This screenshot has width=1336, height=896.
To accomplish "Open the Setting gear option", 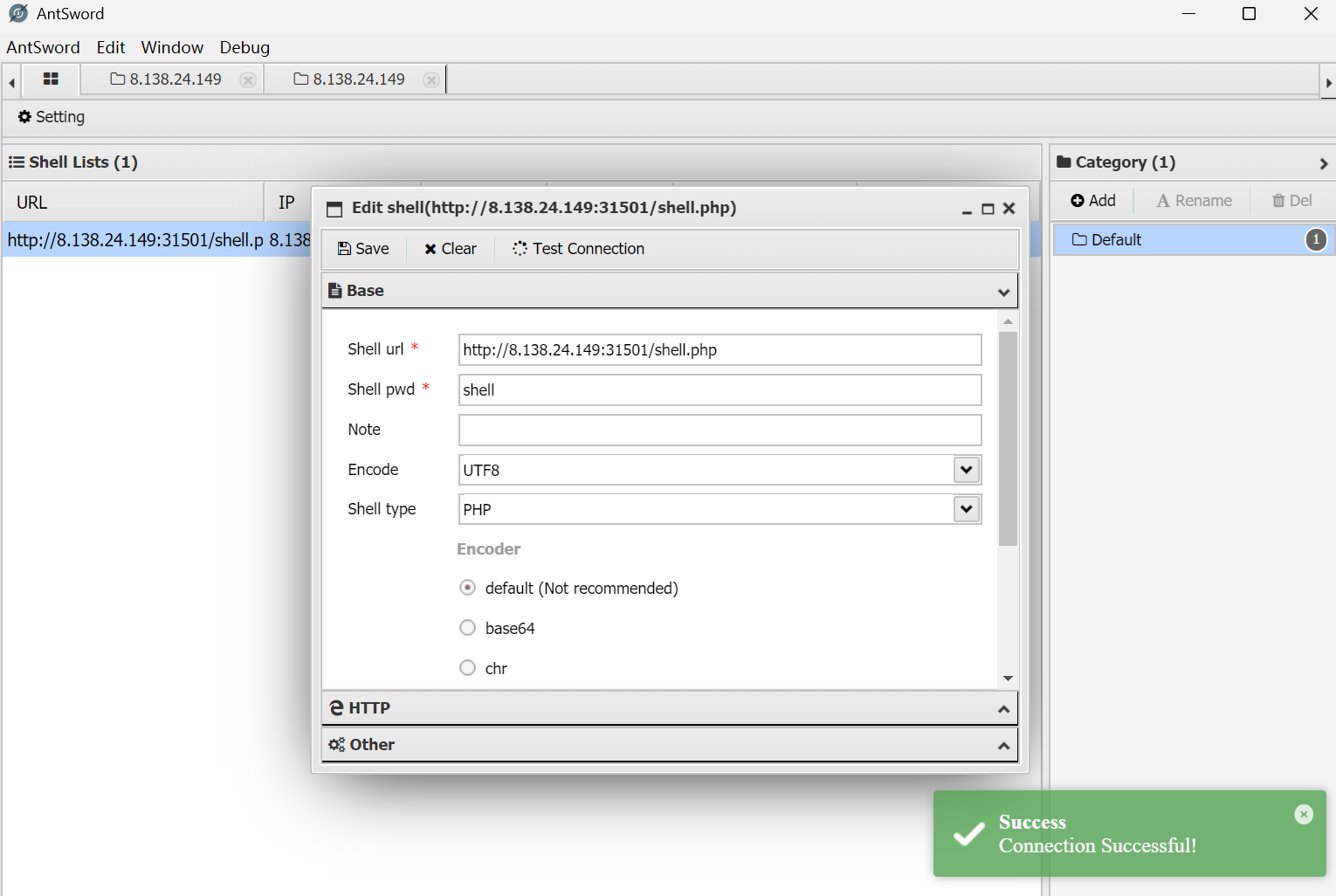I will pyautogui.click(x=52, y=117).
